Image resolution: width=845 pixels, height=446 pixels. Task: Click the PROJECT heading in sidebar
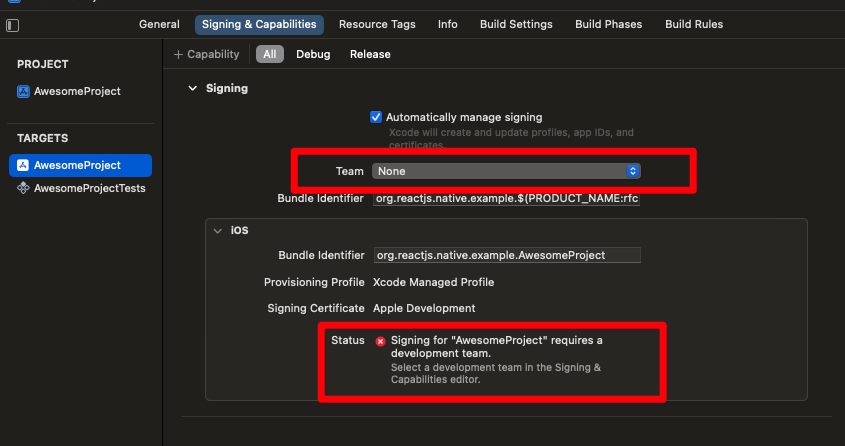[x=43, y=64]
